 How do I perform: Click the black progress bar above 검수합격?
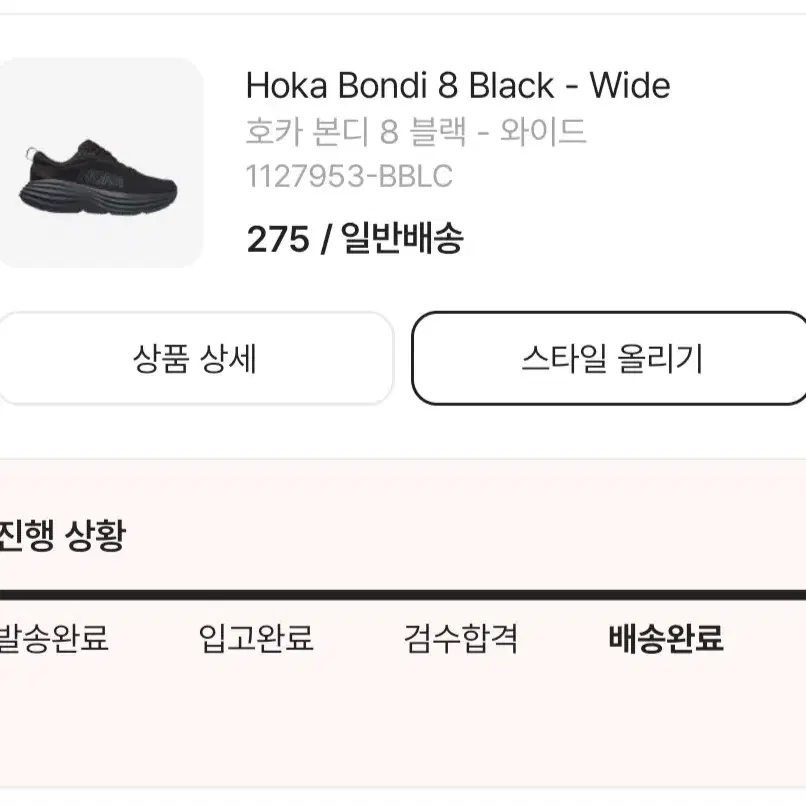461,595
